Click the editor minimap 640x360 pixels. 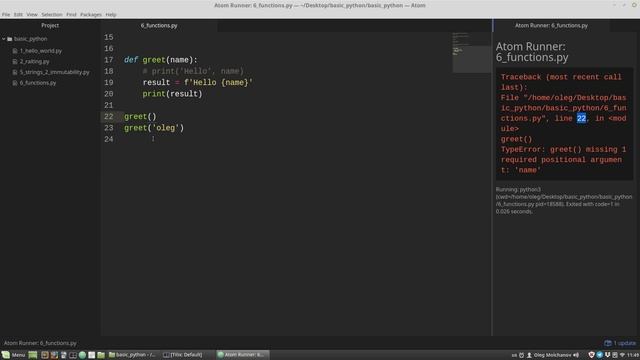click(471, 52)
